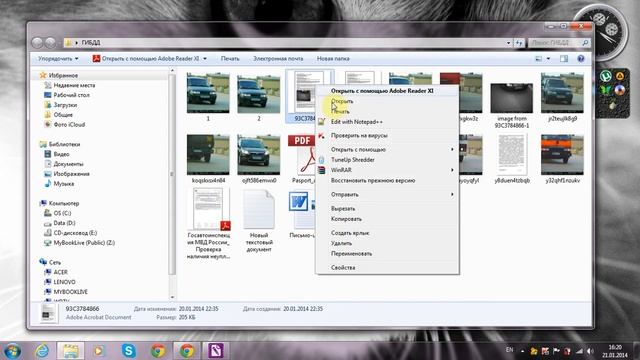Choose Проверить на вирусы in context menu
Image resolution: width=640 pixels, height=360 pixels.
point(387,136)
